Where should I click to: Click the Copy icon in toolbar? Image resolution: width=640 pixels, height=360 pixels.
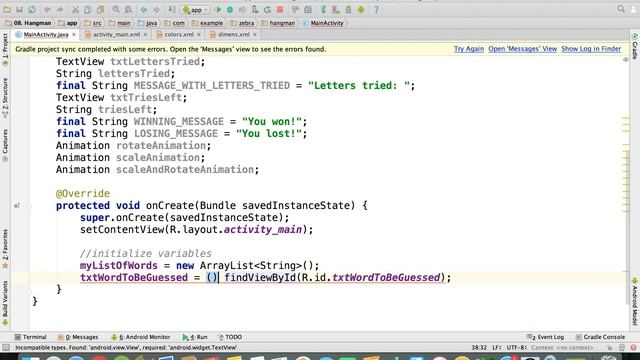[x=88, y=9]
